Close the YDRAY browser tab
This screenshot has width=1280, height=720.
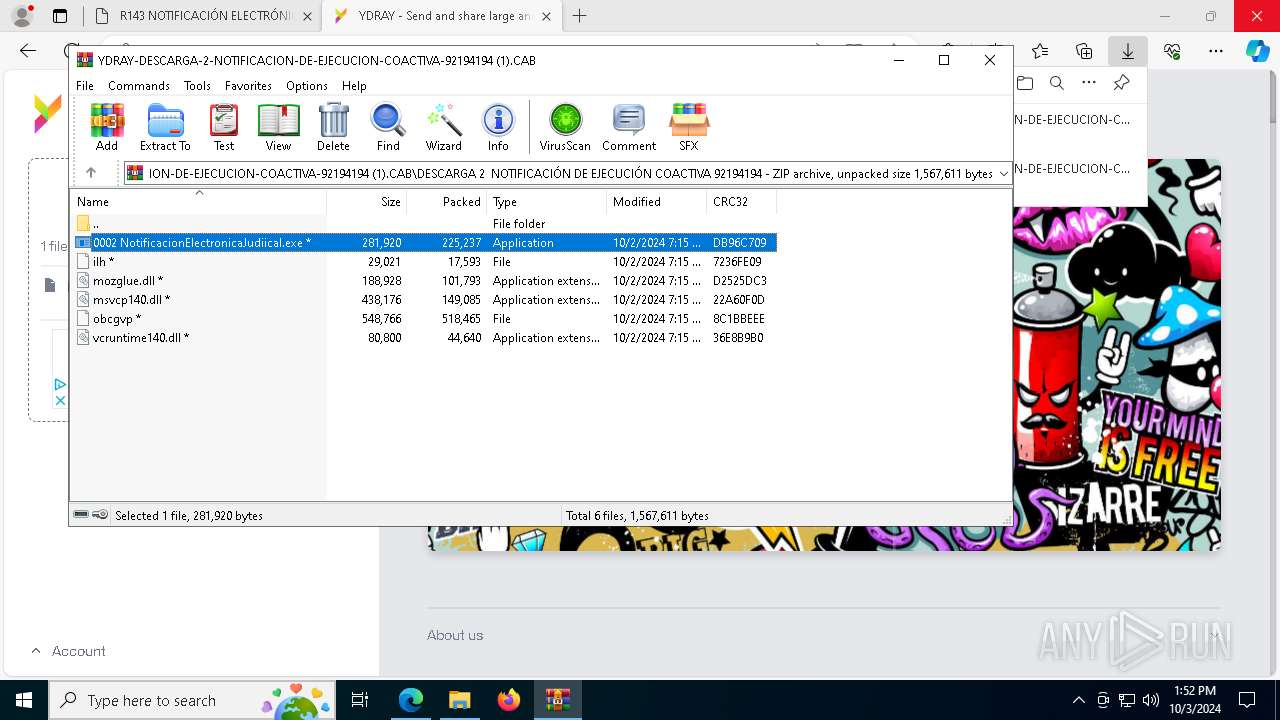tap(546, 16)
